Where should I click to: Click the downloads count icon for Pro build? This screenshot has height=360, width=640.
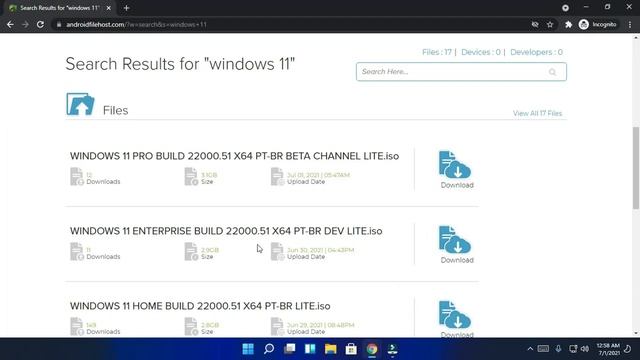pyautogui.click(x=77, y=176)
